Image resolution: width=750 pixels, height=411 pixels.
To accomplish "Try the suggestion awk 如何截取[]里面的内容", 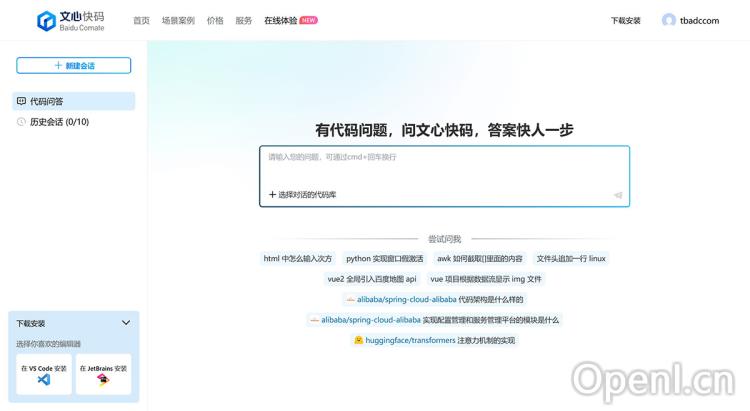I will 480,258.
